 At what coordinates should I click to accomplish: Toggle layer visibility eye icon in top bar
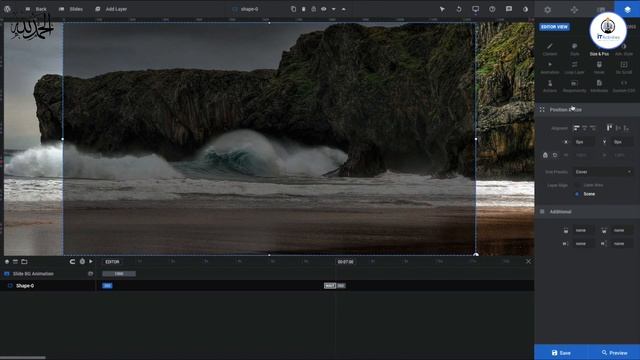pyautogui.click(x=324, y=9)
